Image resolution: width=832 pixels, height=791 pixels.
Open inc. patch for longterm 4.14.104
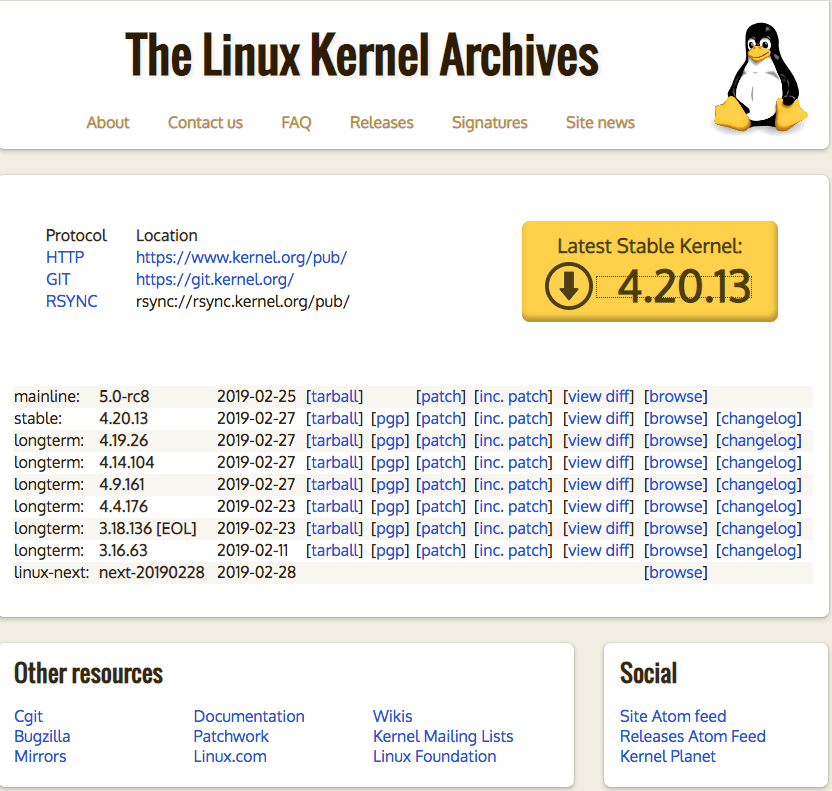click(x=513, y=463)
